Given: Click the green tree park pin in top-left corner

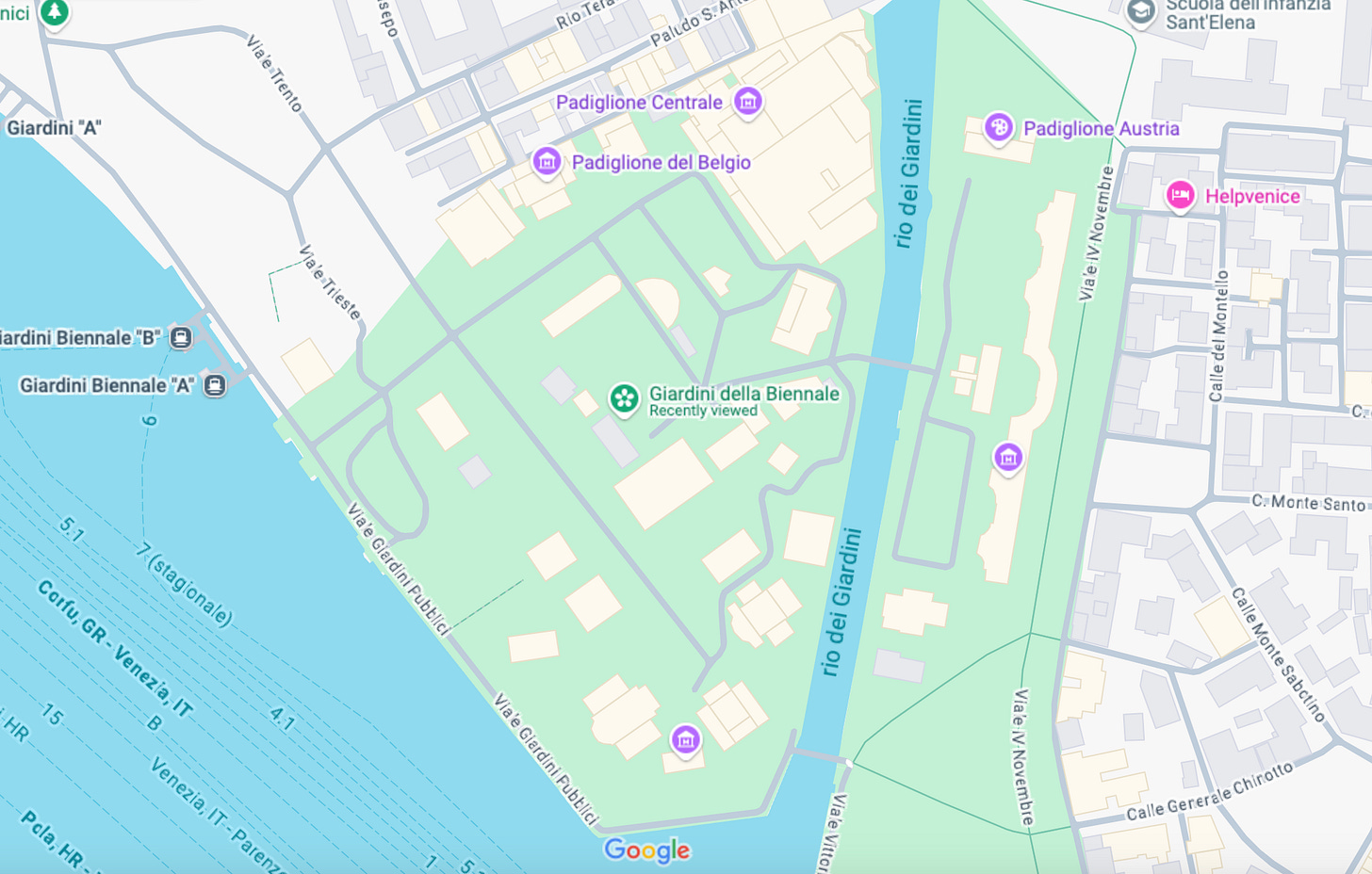Looking at the screenshot, I should point(55,12).
